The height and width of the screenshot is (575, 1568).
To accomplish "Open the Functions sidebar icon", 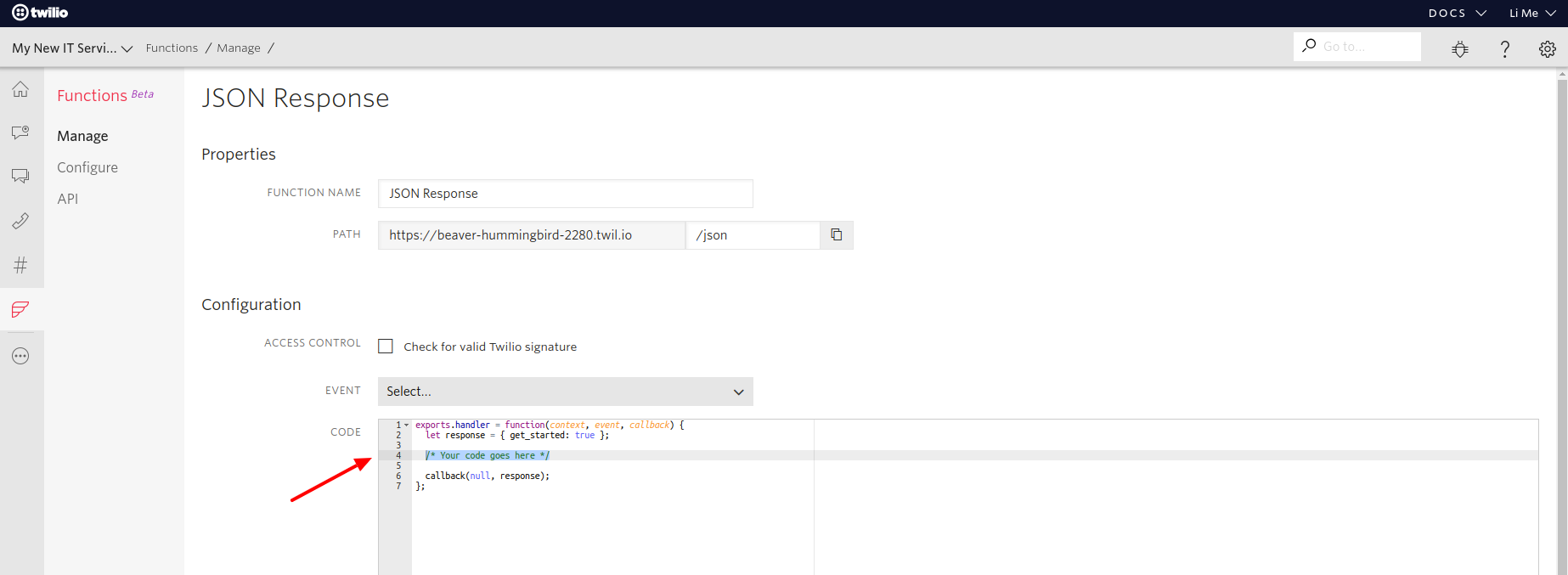I will tap(20, 309).
